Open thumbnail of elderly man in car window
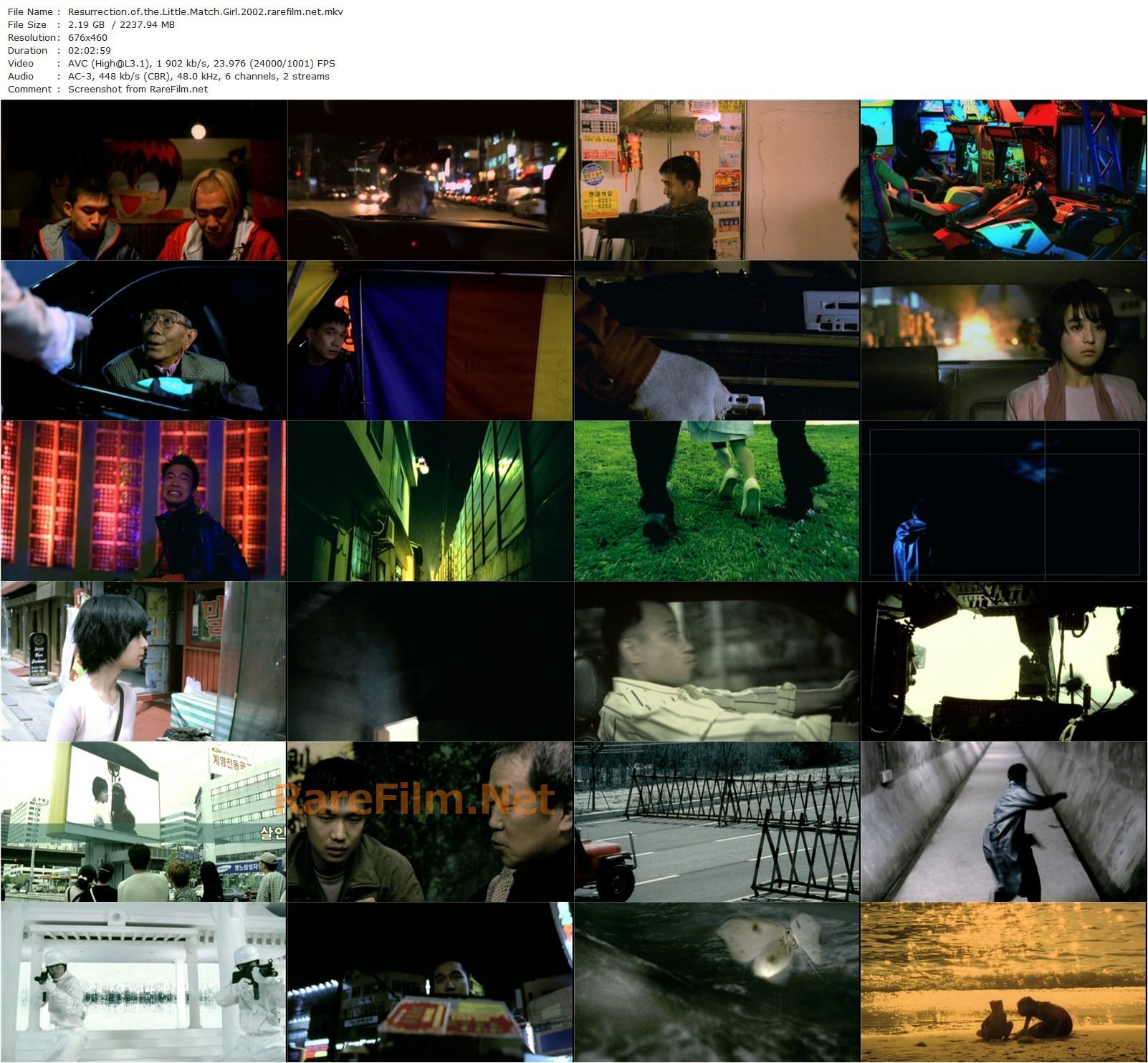 143,340
